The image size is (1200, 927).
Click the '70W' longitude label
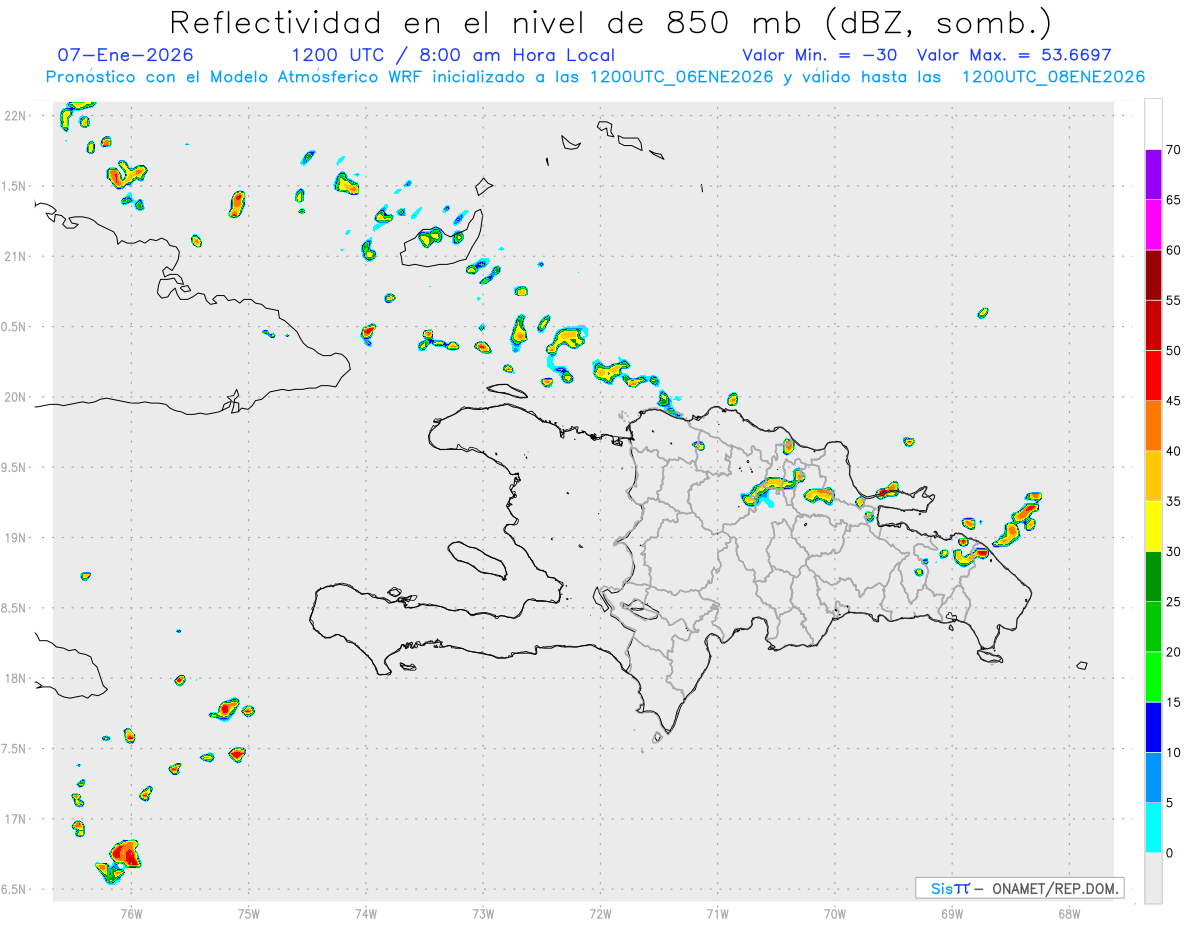[835, 913]
